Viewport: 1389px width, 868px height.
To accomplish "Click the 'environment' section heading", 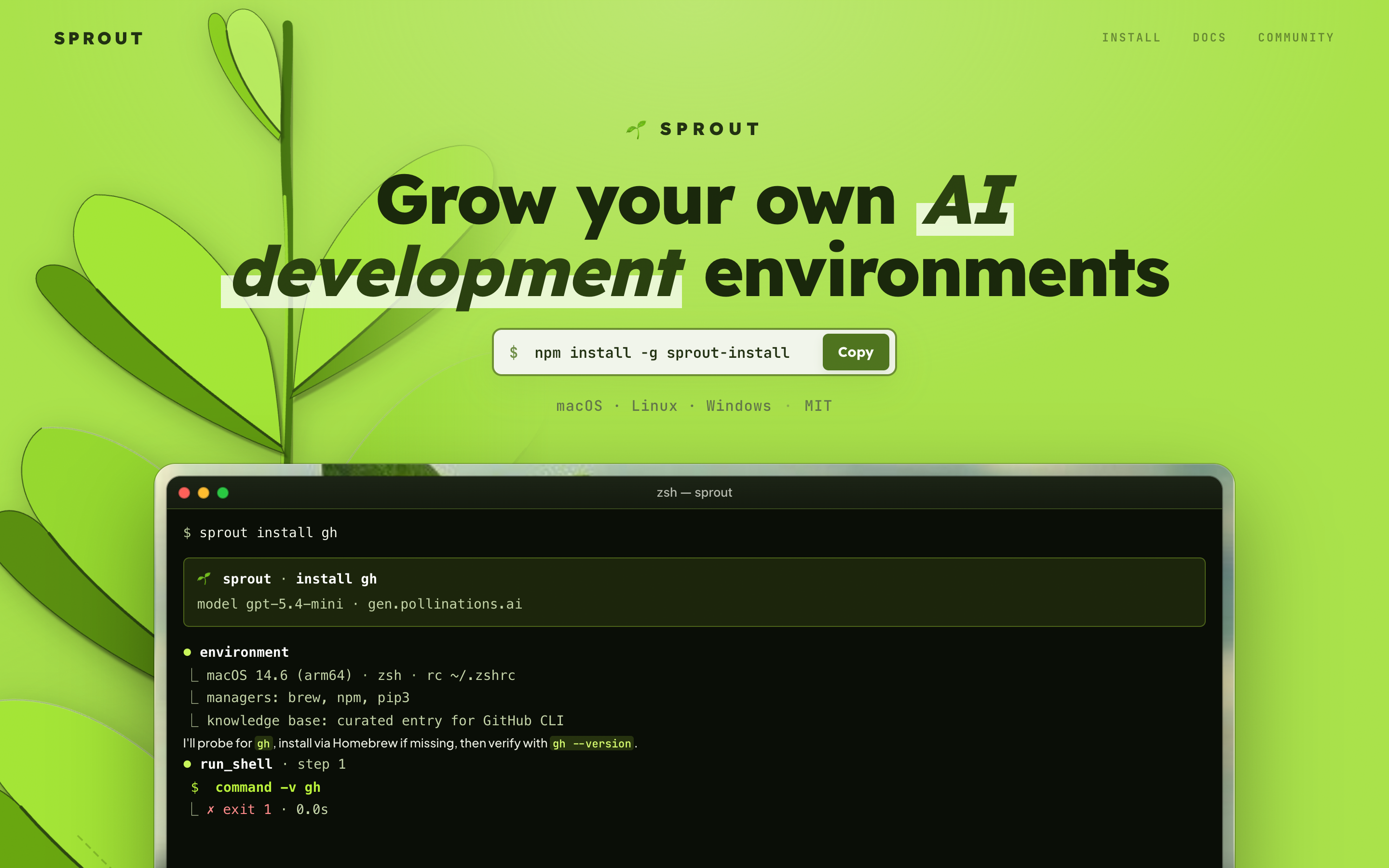I will click(244, 652).
